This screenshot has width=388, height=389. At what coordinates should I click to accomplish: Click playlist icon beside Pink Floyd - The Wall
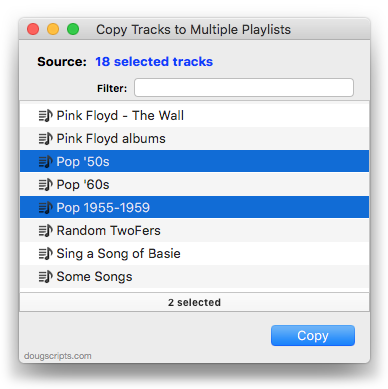(x=45, y=116)
